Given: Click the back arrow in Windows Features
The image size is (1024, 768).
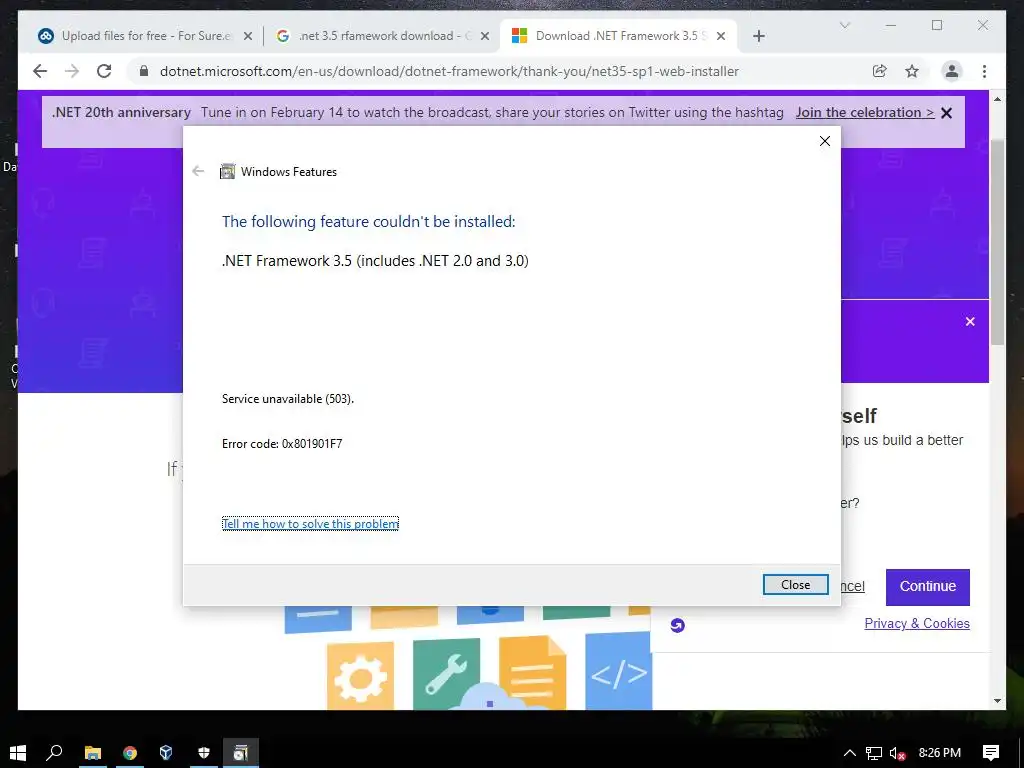Looking at the screenshot, I should tap(198, 171).
